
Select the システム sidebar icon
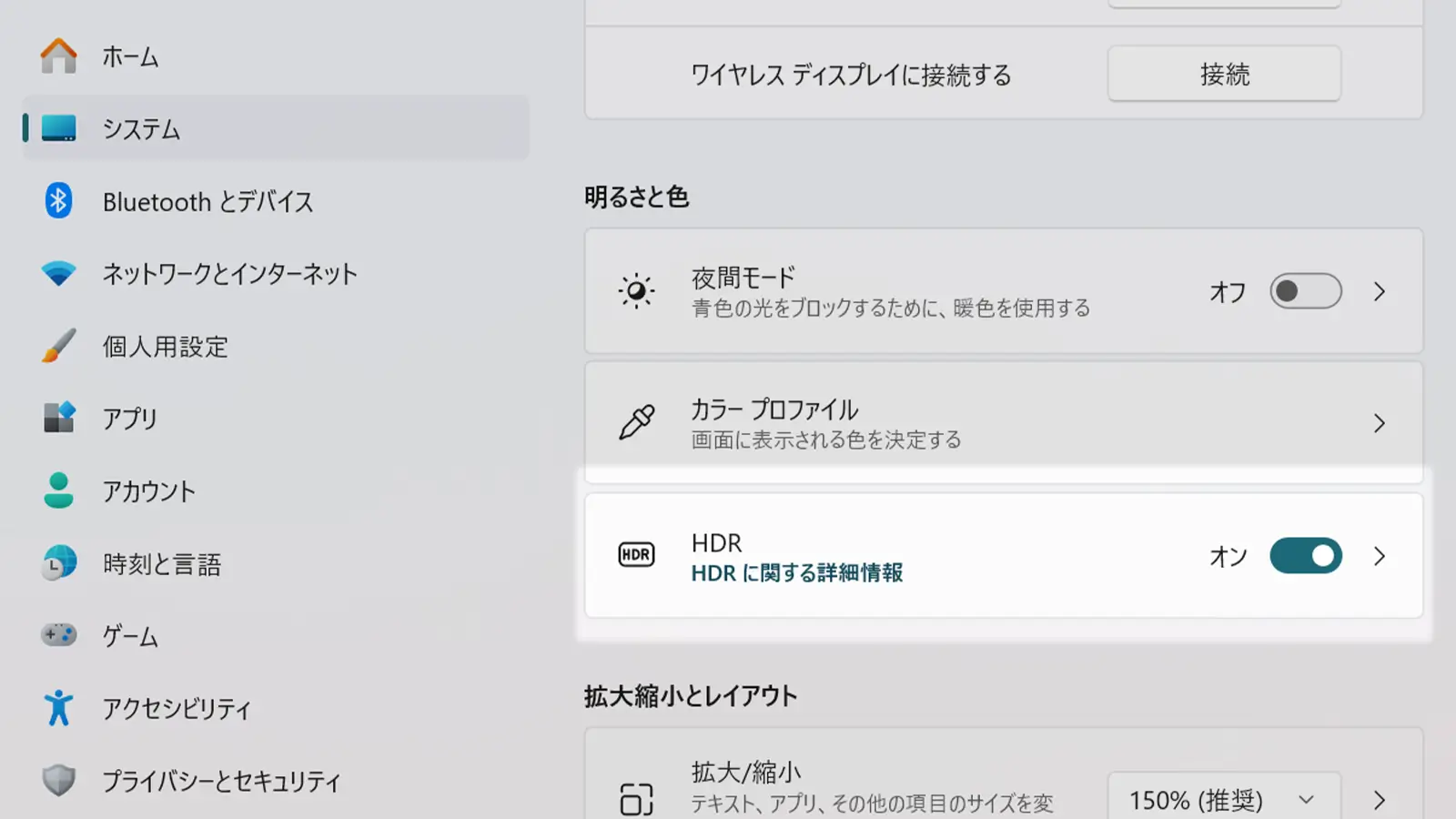point(57,128)
